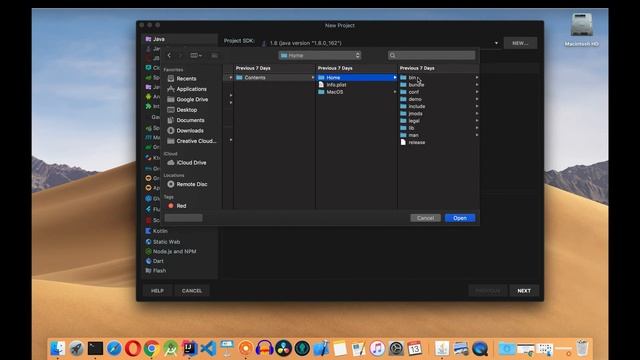The height and width of the screenshot is (360, 640).
Task: Open Launchpad from the dock
Action: 76,349
